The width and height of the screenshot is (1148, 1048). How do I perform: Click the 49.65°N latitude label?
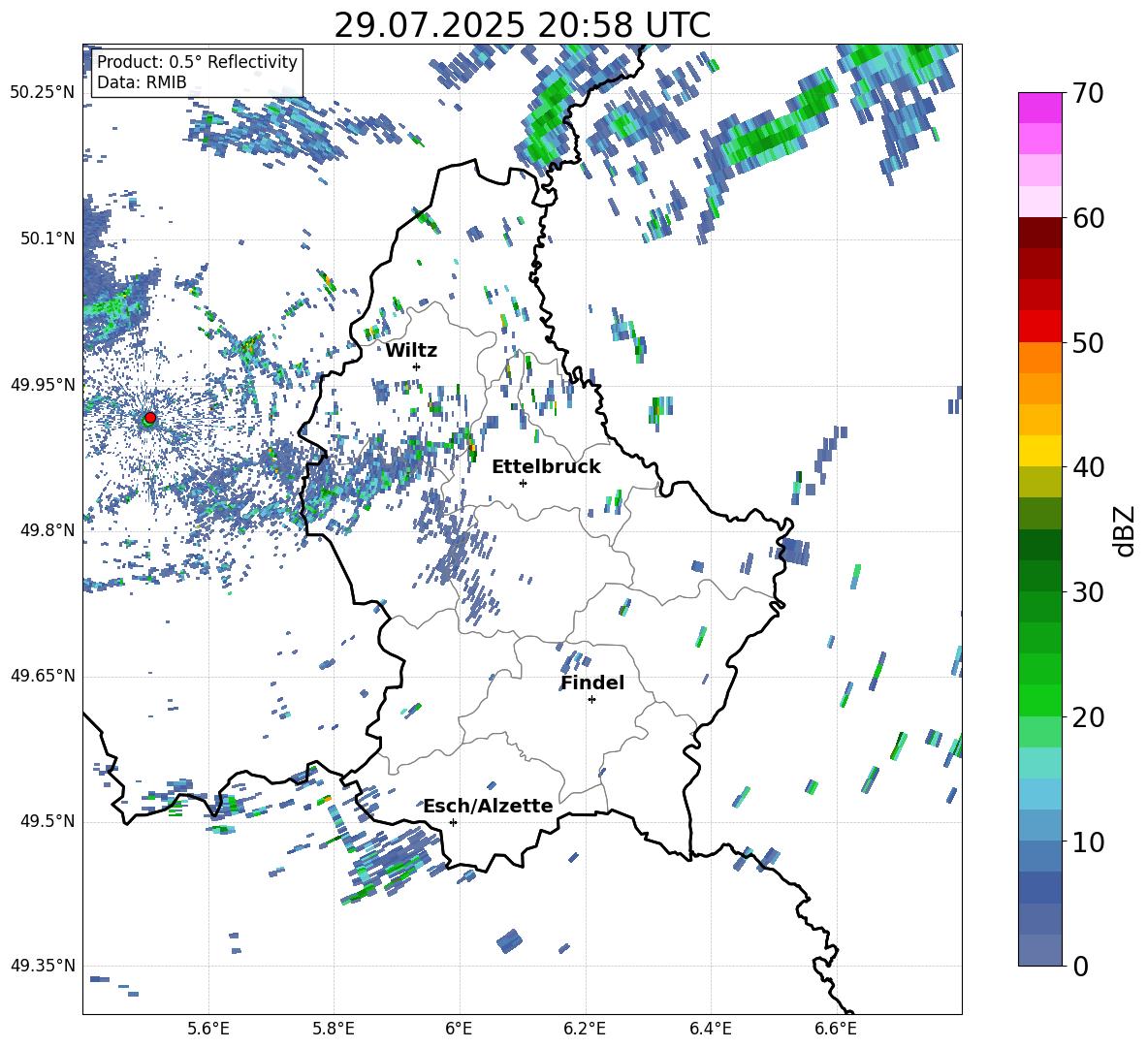tap(43, 676)
